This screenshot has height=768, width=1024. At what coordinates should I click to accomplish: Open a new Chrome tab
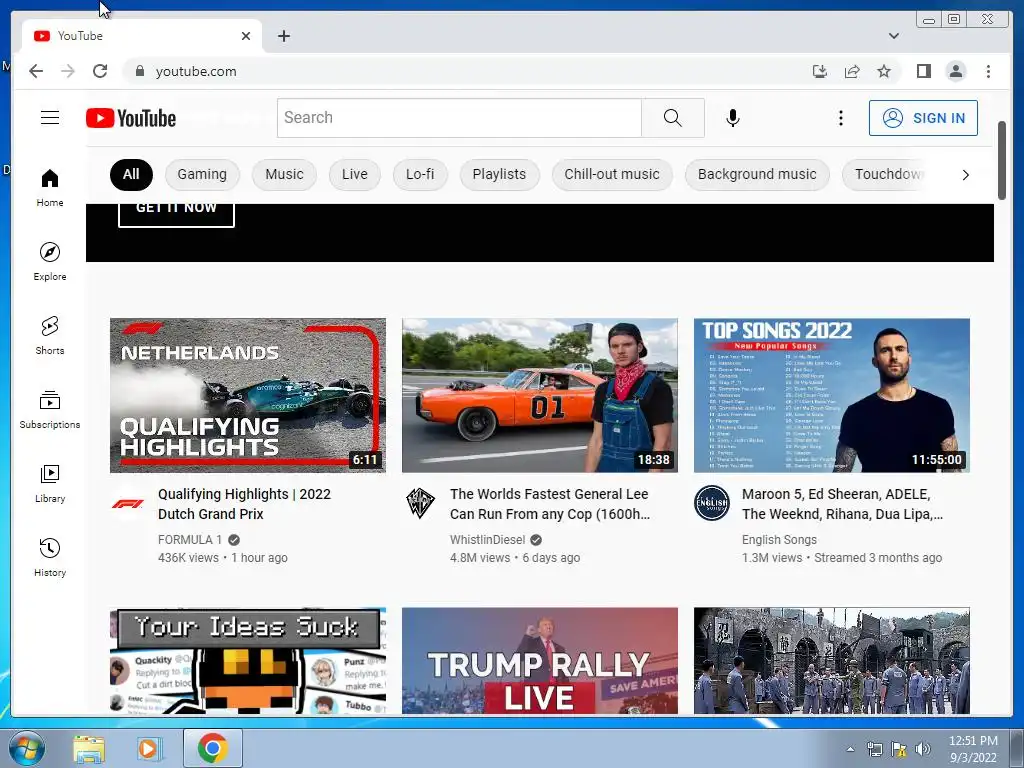tap(283, 36)
